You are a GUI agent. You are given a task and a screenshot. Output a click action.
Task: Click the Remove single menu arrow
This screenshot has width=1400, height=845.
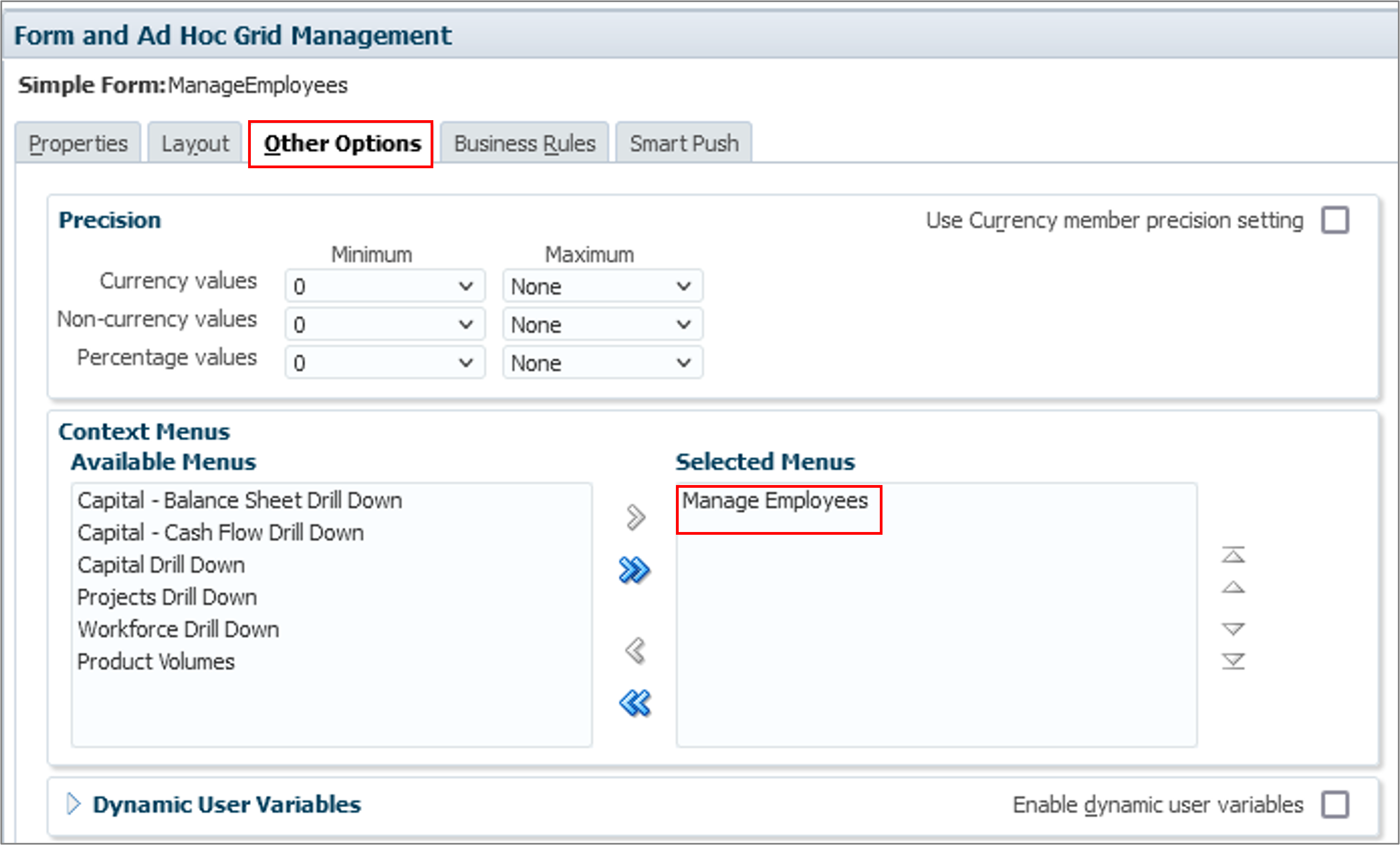tap(635, 651)
